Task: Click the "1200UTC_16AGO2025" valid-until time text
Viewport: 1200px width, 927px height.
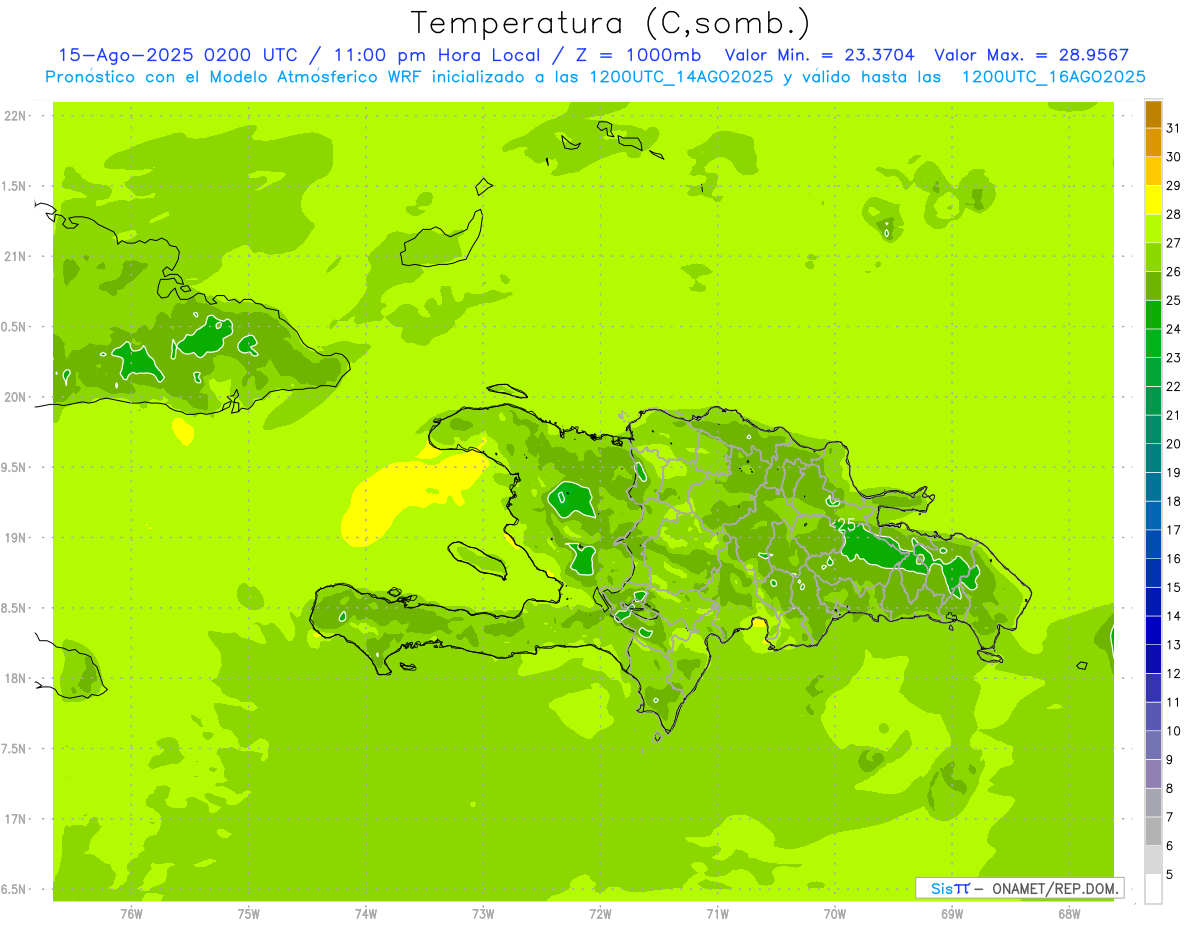Action: [1053, 77]
